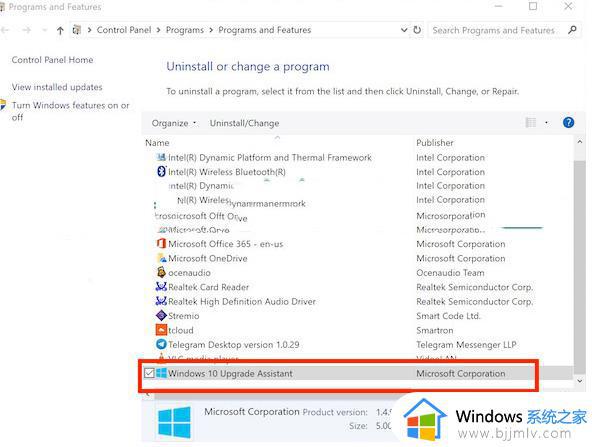592x447 pixels.
Task: Click Telegram Messenger LLP publisher cell
Action: coord(466,345)
